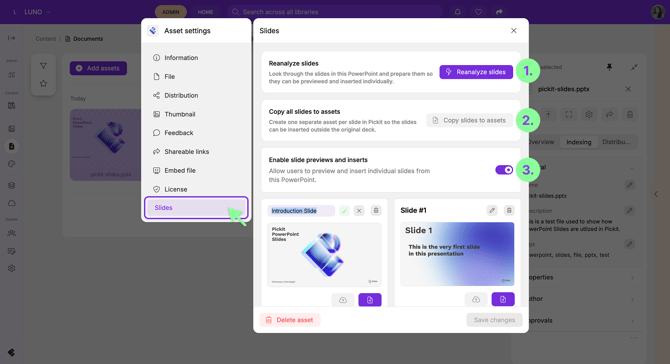Open asset settings gear in details panel

pyautogui.click(x=589, y=114)
